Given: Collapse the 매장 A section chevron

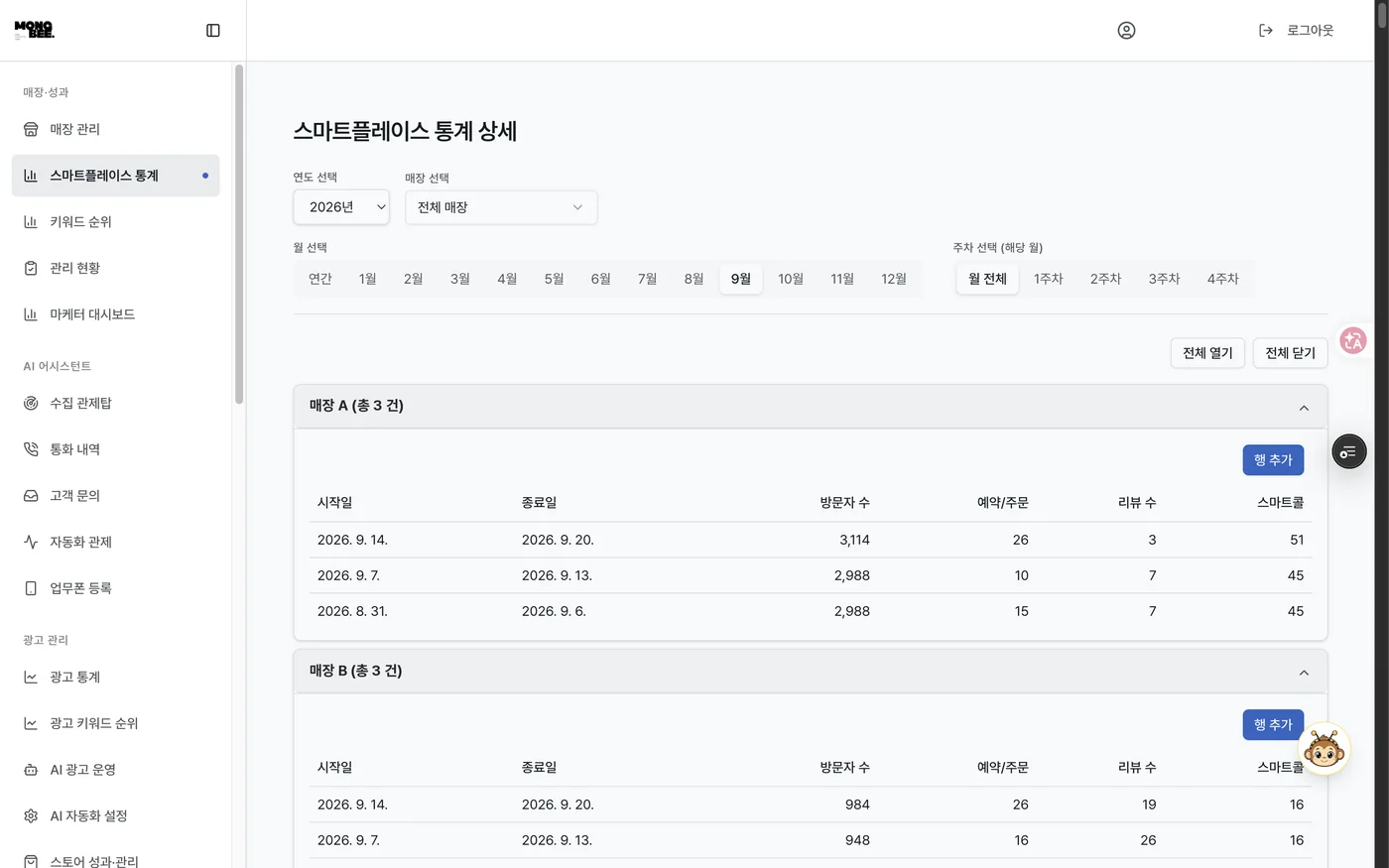Looking at the screenshot, I should pyautogui.click(x=1304, y=408).
